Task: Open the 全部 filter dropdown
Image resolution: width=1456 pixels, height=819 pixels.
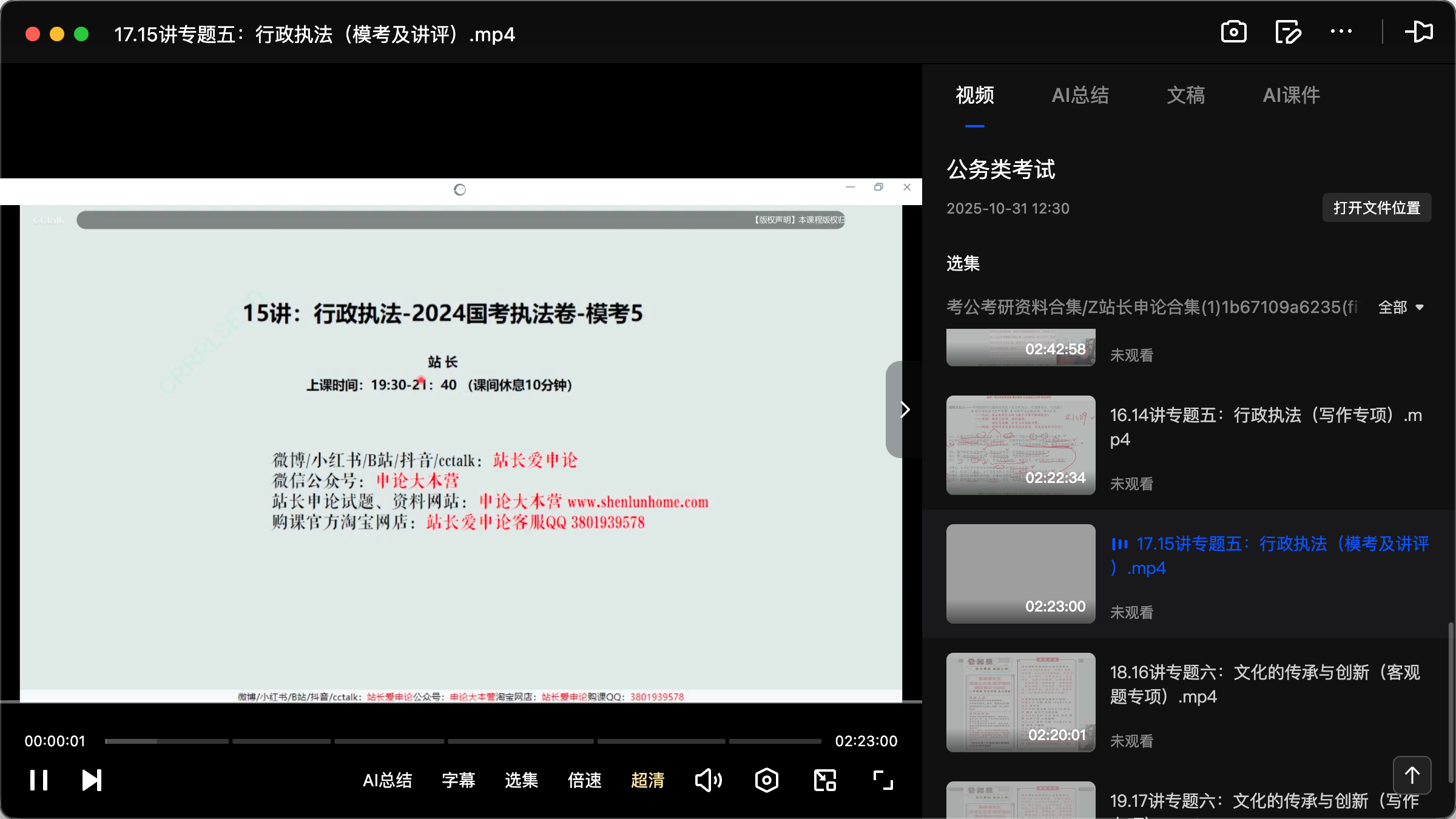Action: 1401,308
